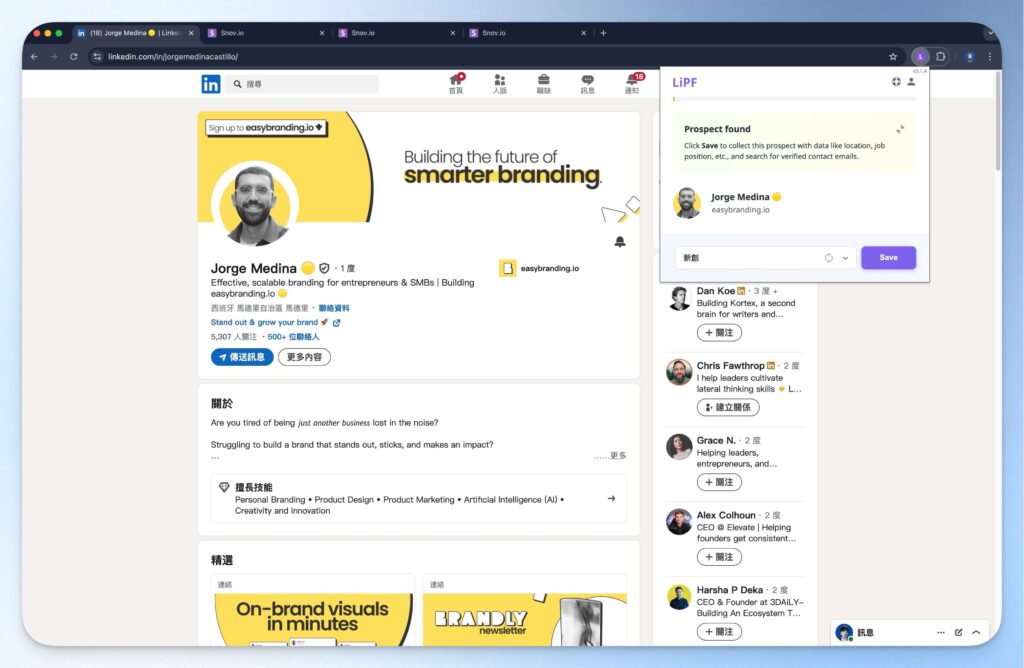1024x668 pixels.
Task: Open the 500+ 位聯絡人 connections link
Action: point(293,337)
